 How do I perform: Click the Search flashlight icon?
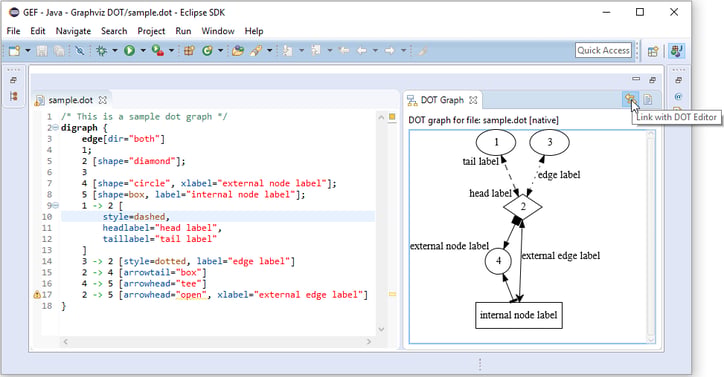(x=256, y=50)
